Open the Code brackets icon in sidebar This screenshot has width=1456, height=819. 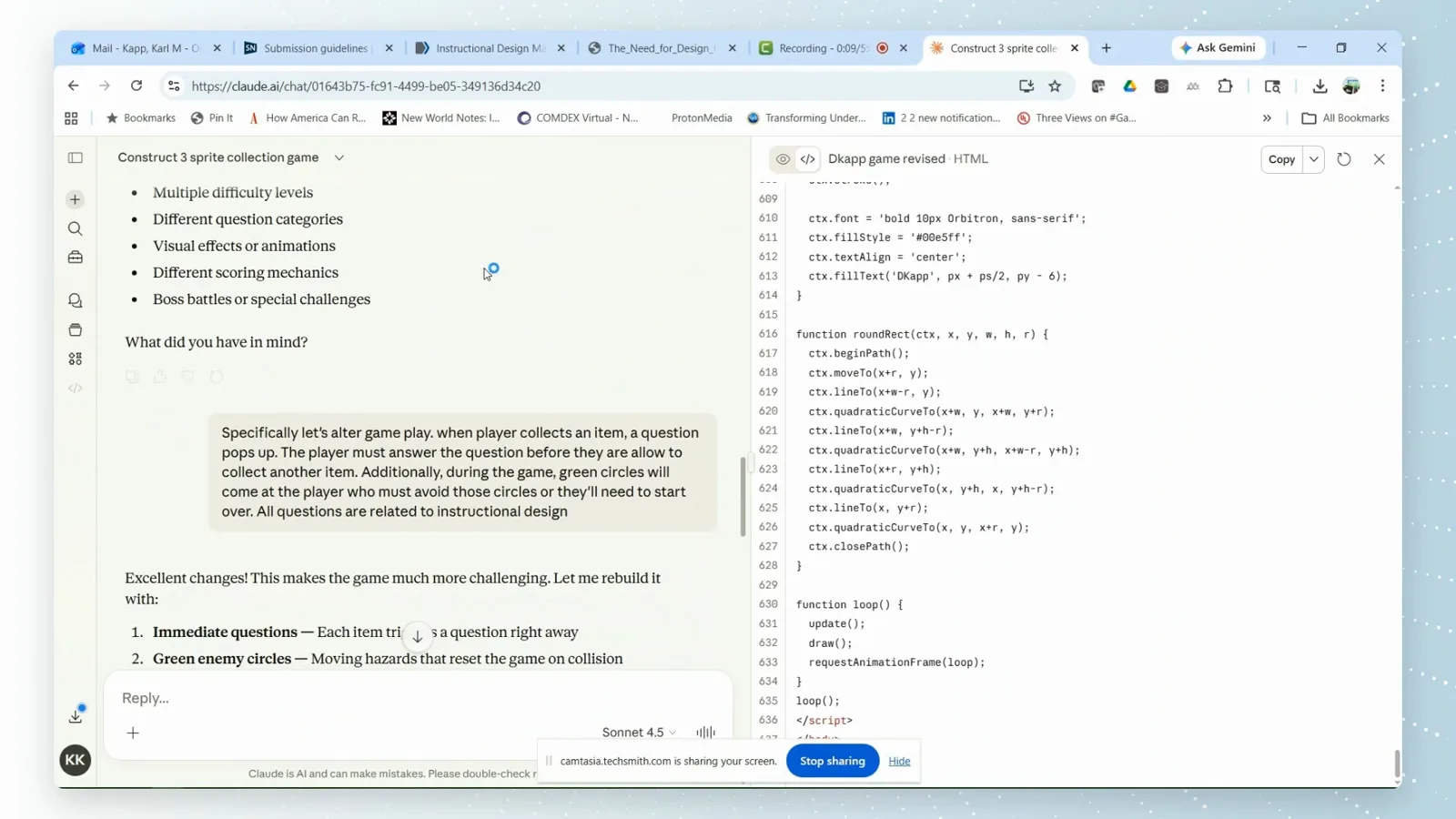tap(76, 389)
